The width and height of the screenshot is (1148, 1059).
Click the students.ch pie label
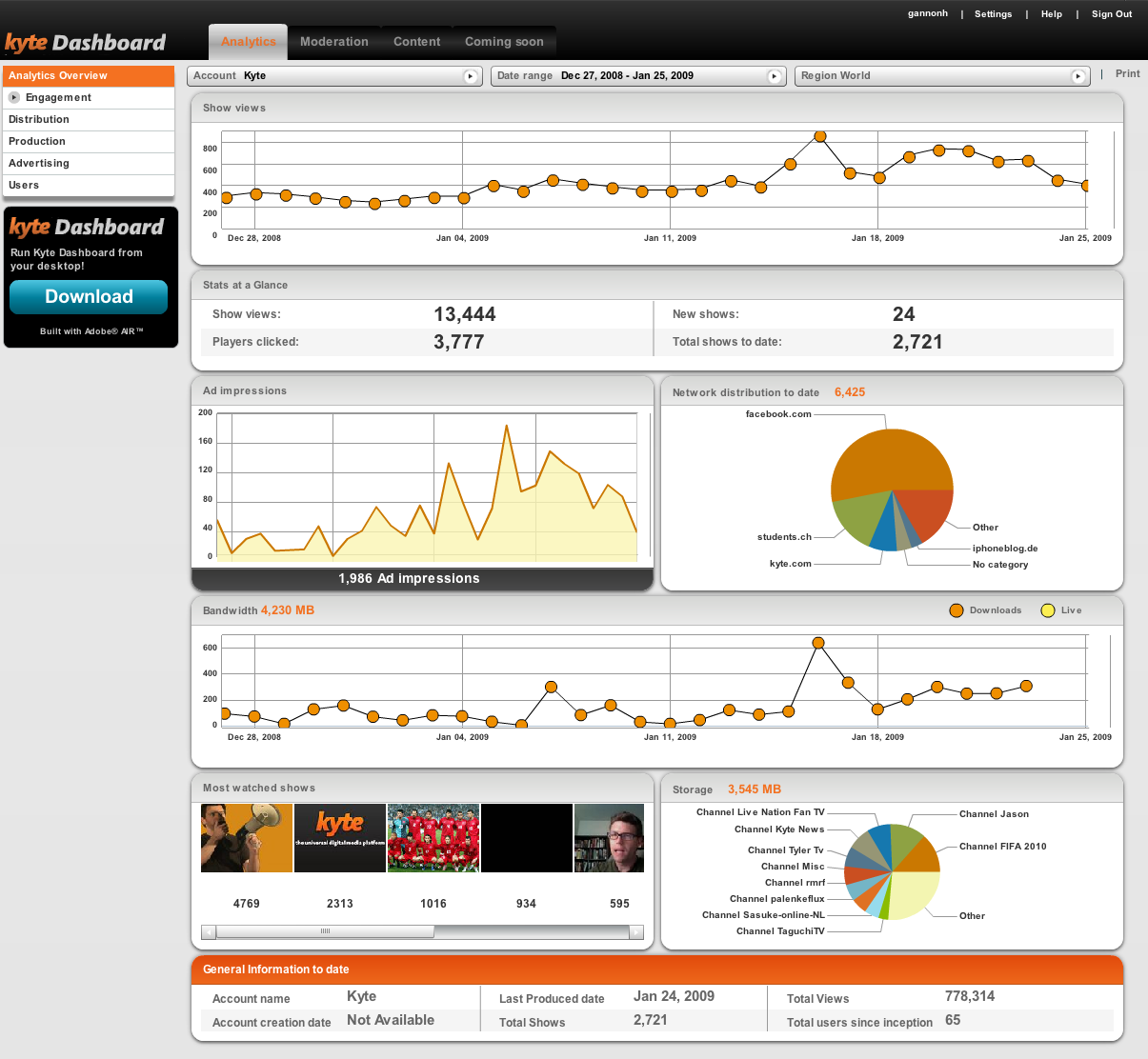tap(784, 537)
